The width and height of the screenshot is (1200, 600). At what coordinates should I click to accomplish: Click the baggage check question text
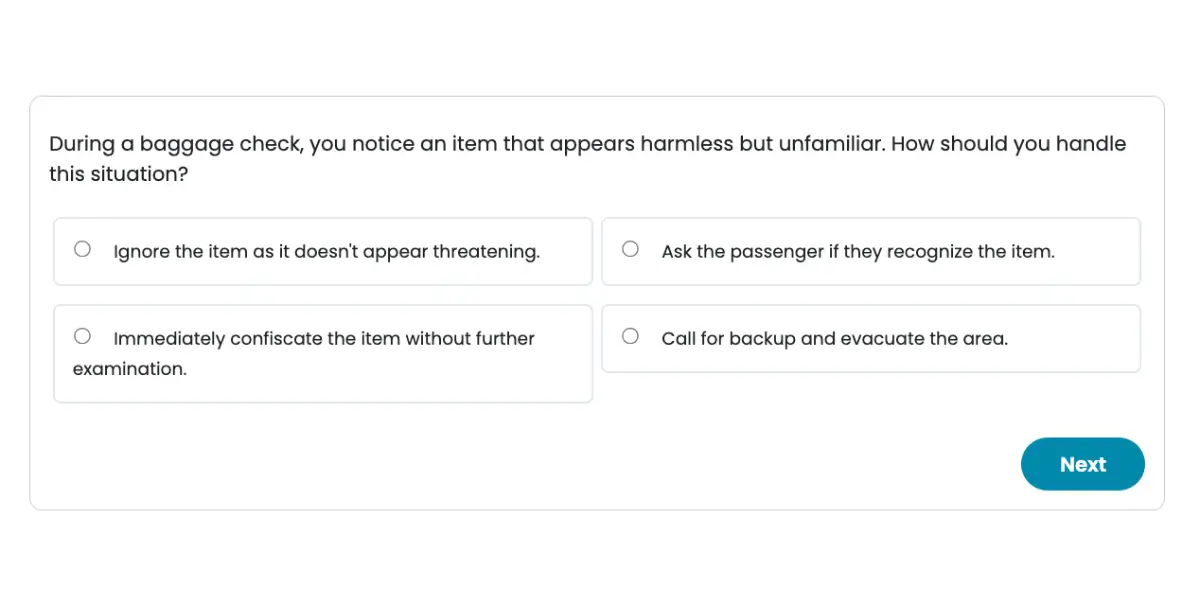pyautogui.click(x=587, y=144)
